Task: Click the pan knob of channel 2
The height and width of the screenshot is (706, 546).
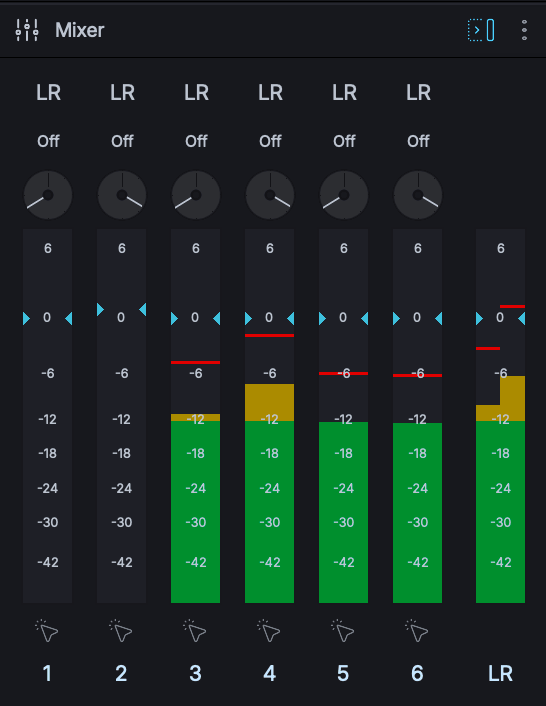Action: click(122, 195)
